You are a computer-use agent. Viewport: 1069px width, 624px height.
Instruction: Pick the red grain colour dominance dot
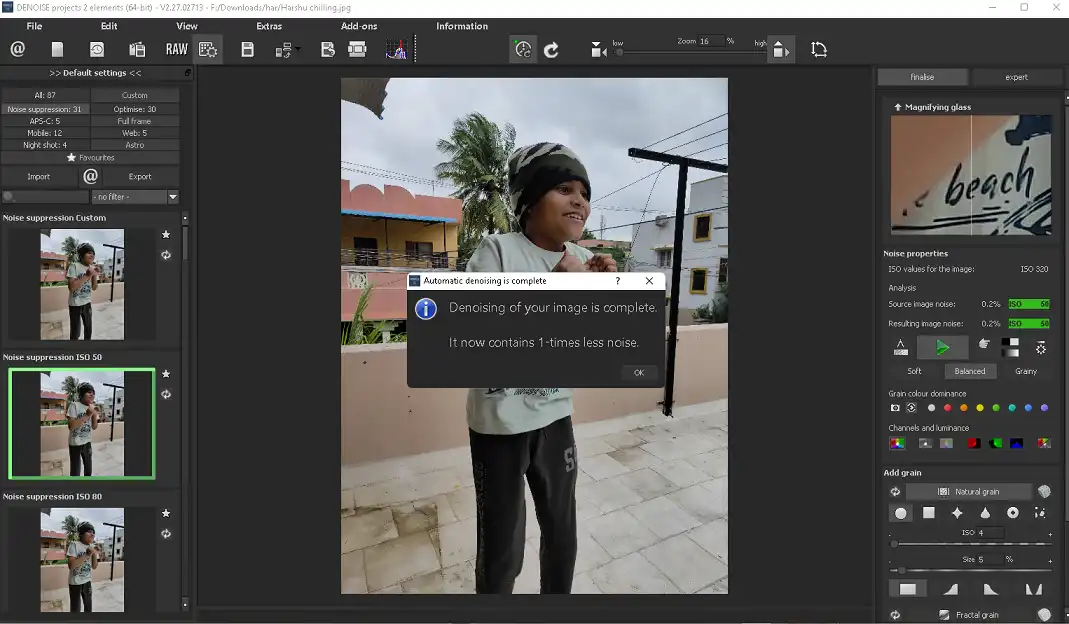coord(948,408)
